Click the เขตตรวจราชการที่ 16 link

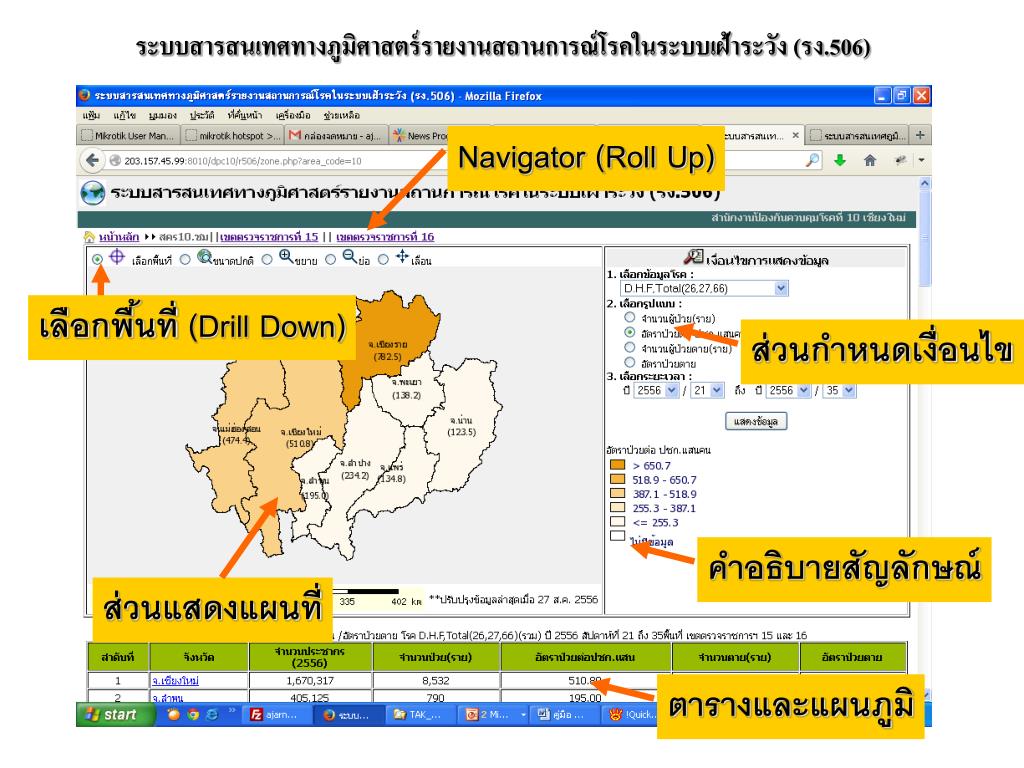click(x=385, y=236)
